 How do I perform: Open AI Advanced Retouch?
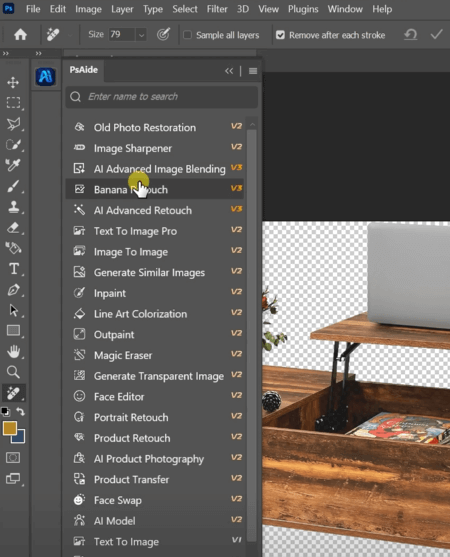[155, 210]
